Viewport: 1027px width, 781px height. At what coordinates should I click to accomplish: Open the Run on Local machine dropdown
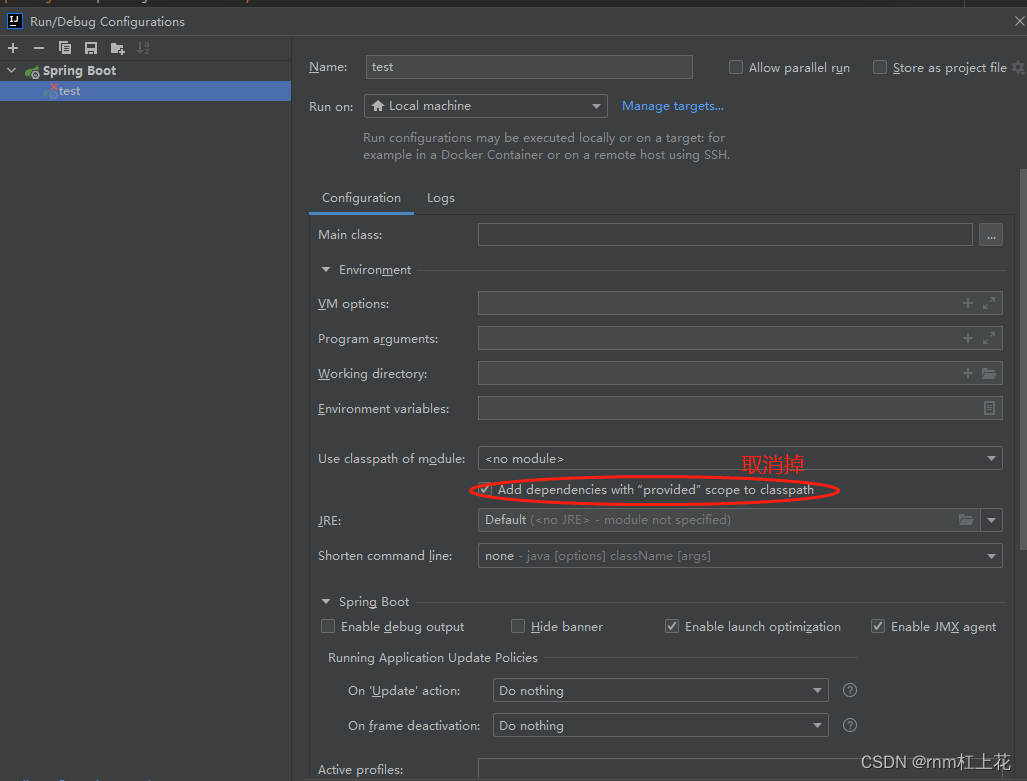click(485, 106)
